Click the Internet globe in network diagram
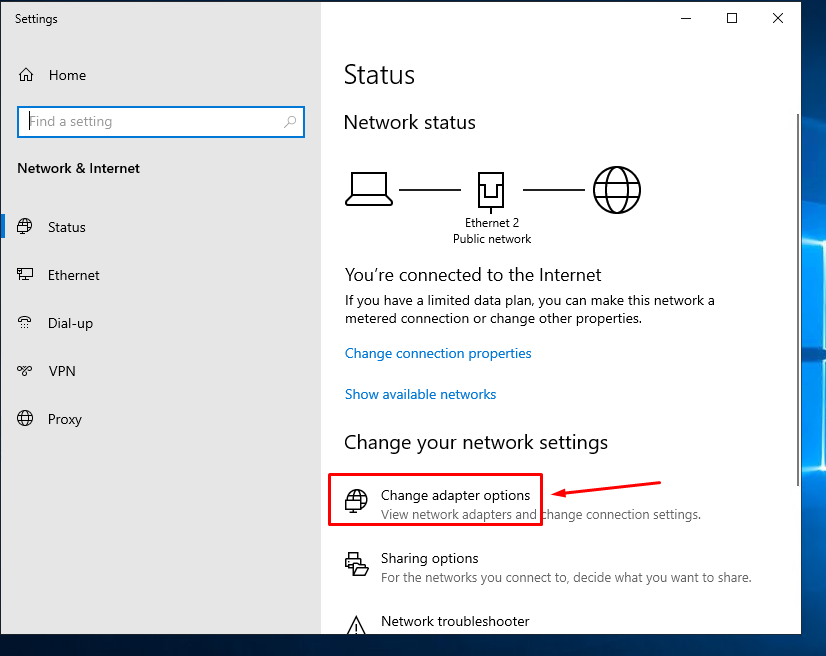The height and width of the screenshot is (656, 826). point(616,189)
